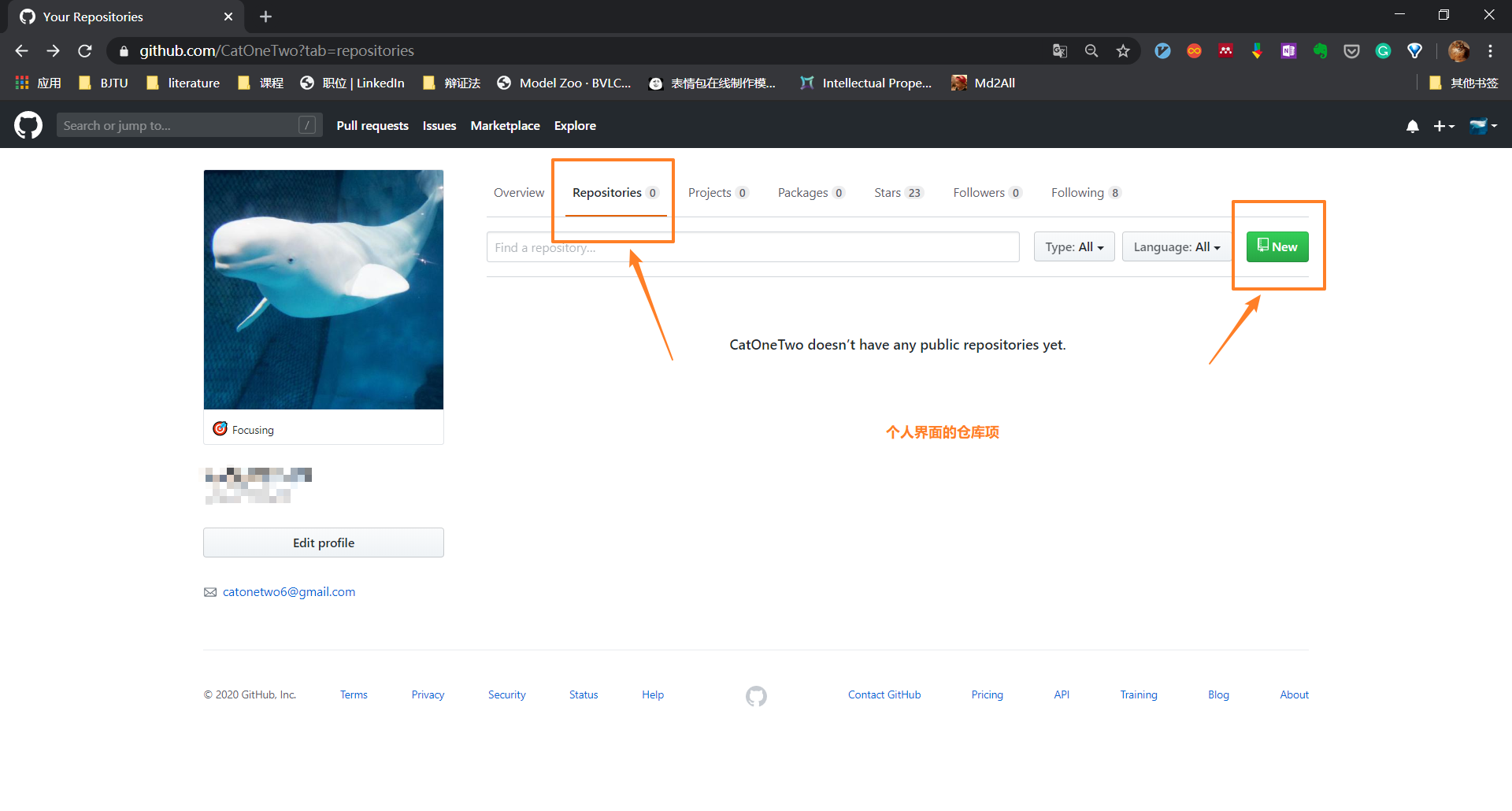This screenshot has width=1512, height=811.
Task: Open the Following tab
Action: pos(1085,193)
